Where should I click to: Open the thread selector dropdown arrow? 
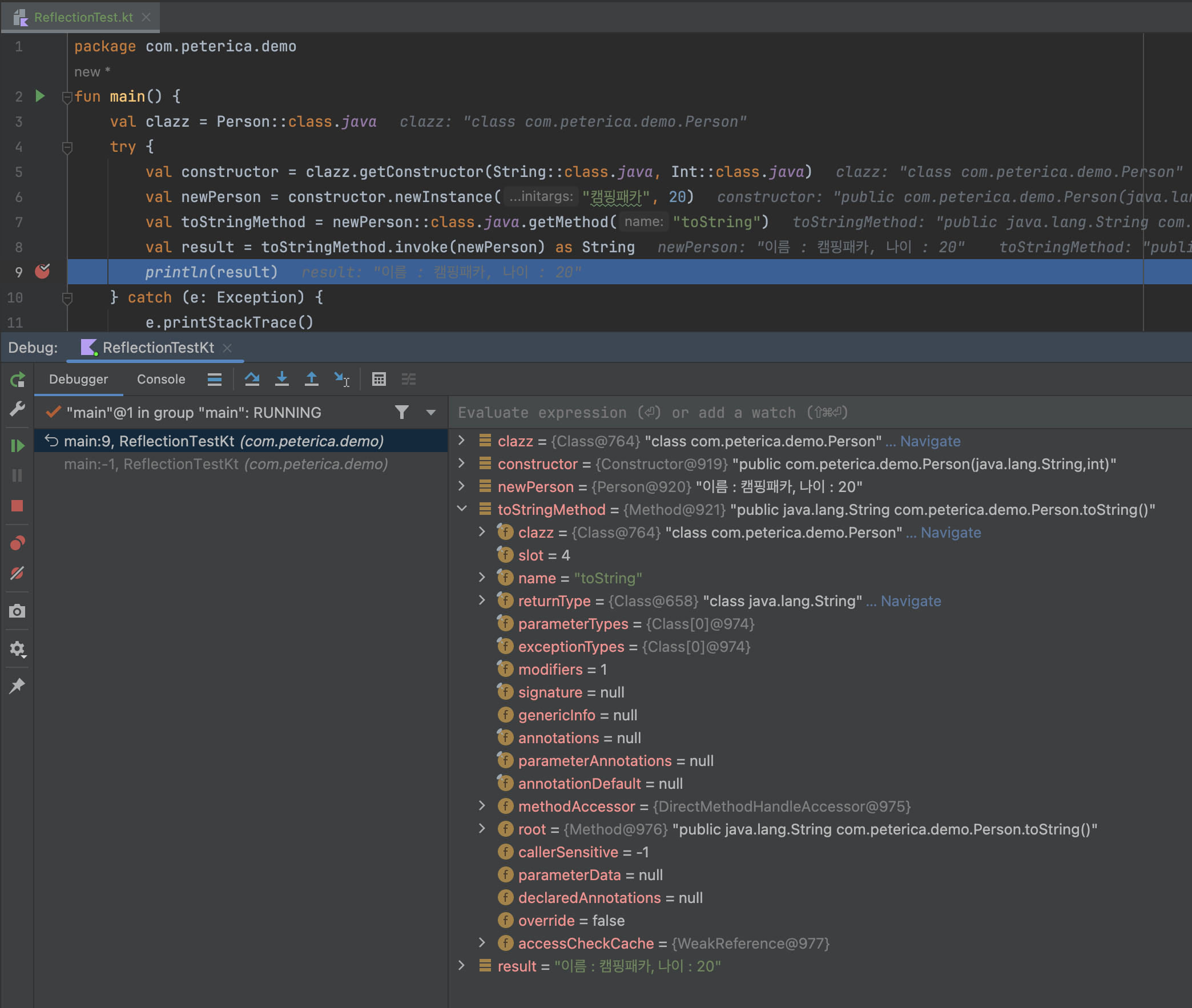431,412
